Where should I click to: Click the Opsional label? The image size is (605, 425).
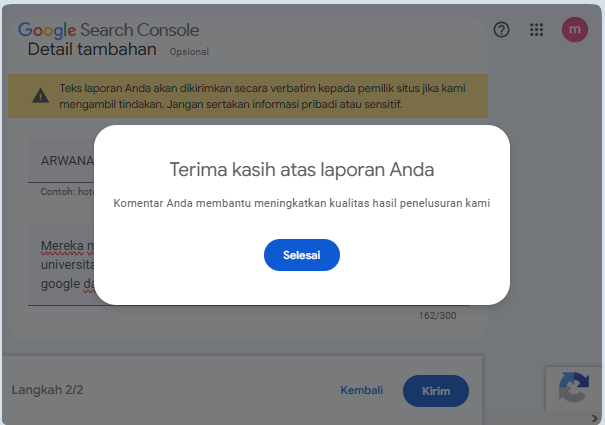(x=189, y=52)
